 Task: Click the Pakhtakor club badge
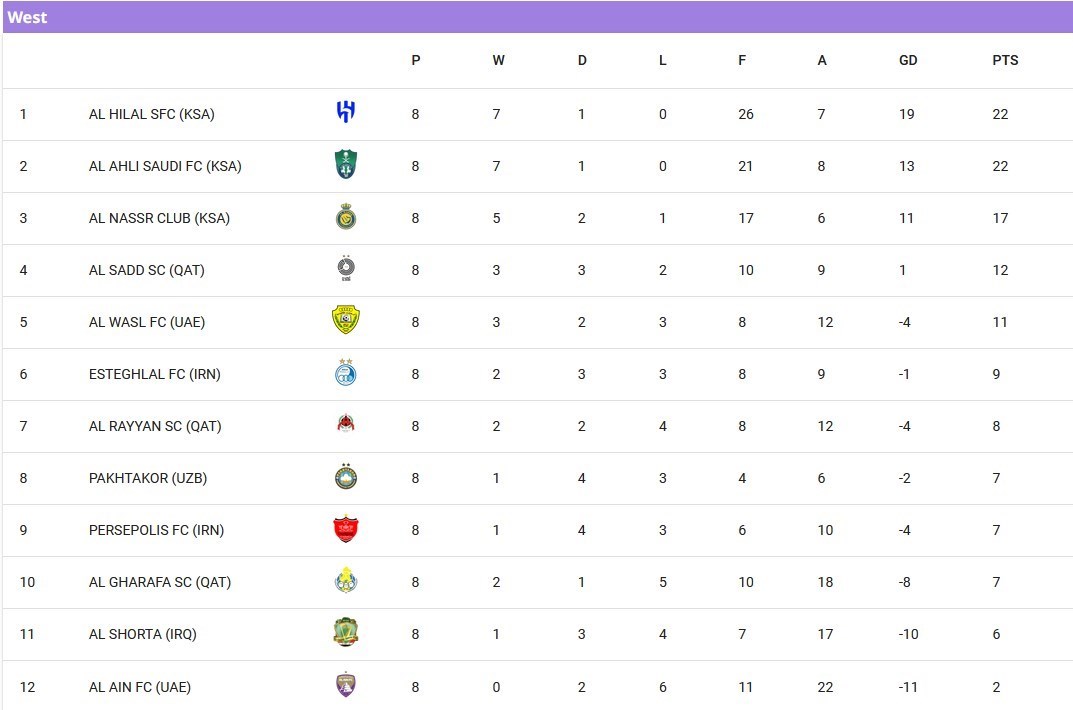coord(345,477)
